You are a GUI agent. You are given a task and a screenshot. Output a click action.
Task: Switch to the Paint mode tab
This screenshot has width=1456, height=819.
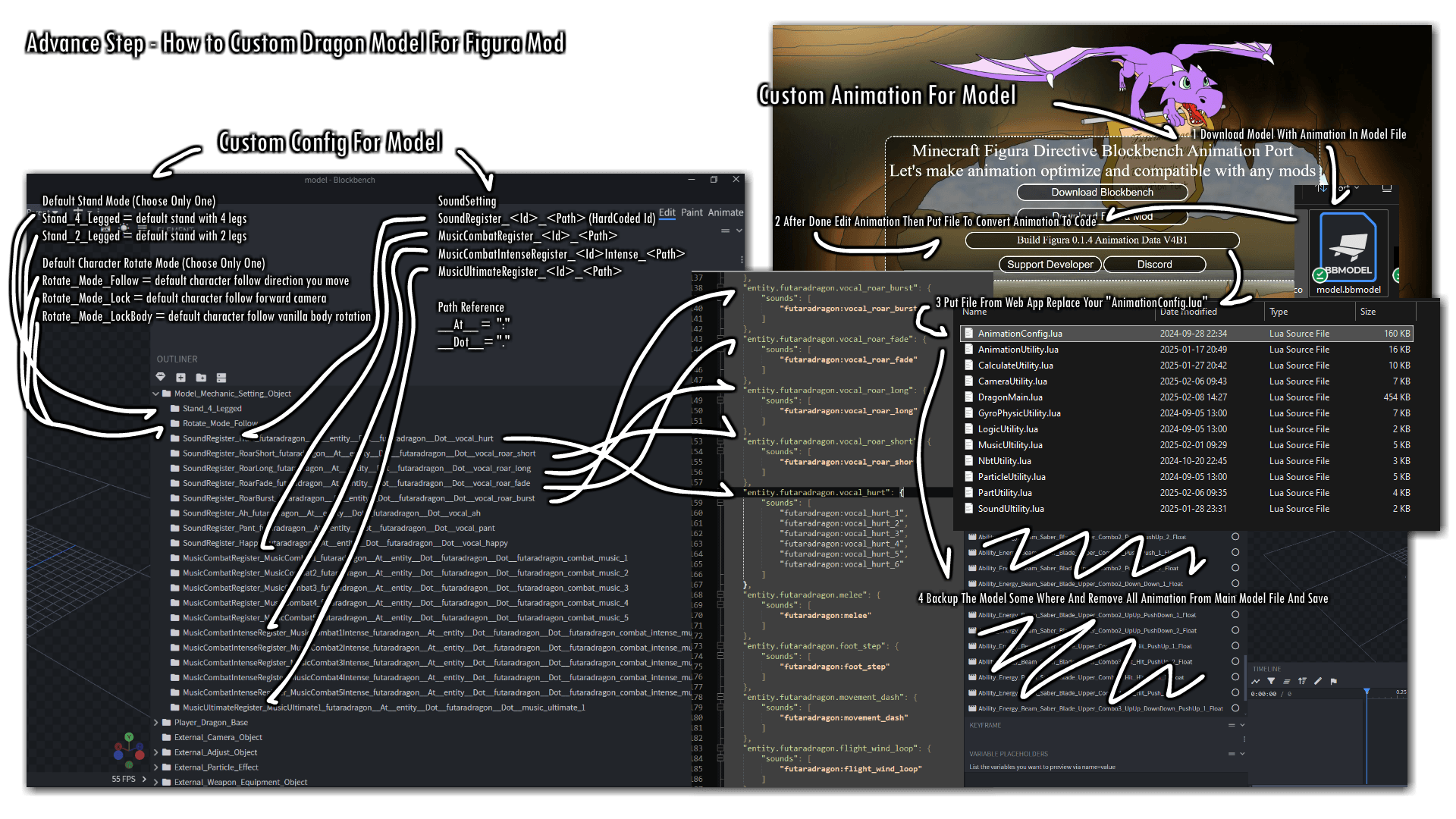(x=692, y=213)
